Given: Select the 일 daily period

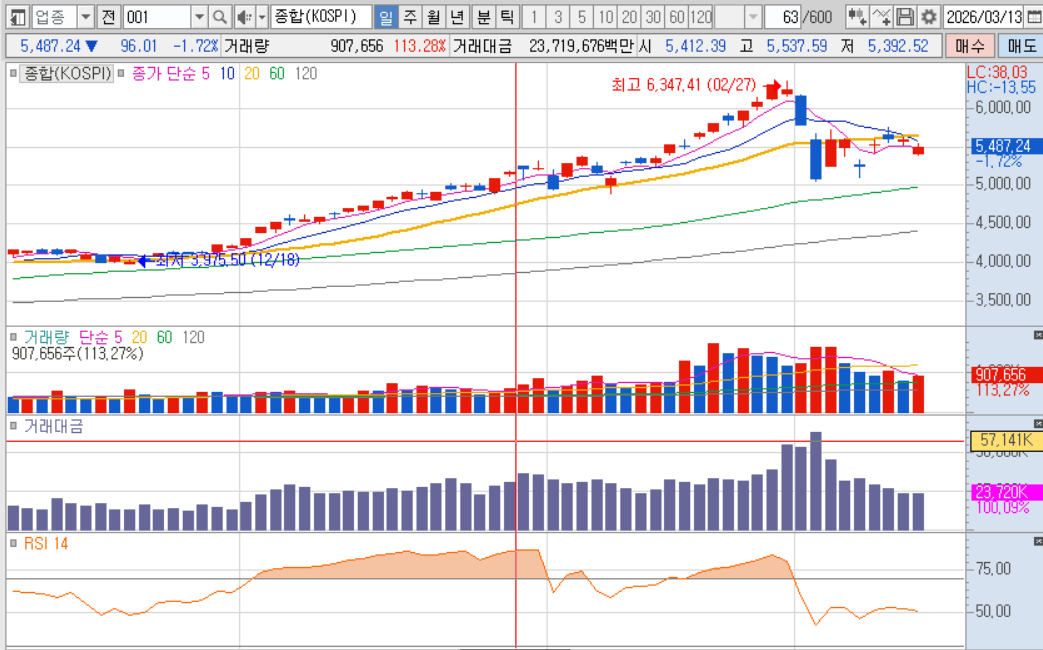Looking at the screenshot, I should 386,17.
